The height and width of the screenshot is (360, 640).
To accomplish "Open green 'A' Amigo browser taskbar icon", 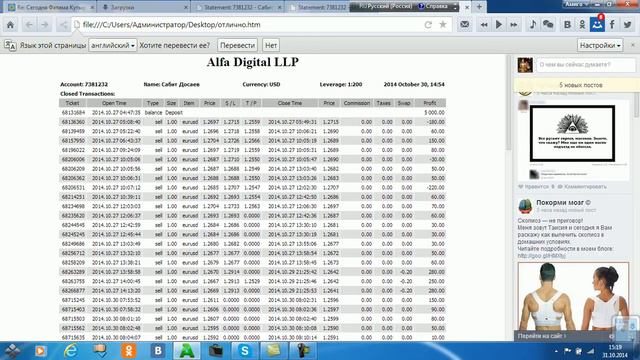I will [187, 351].
